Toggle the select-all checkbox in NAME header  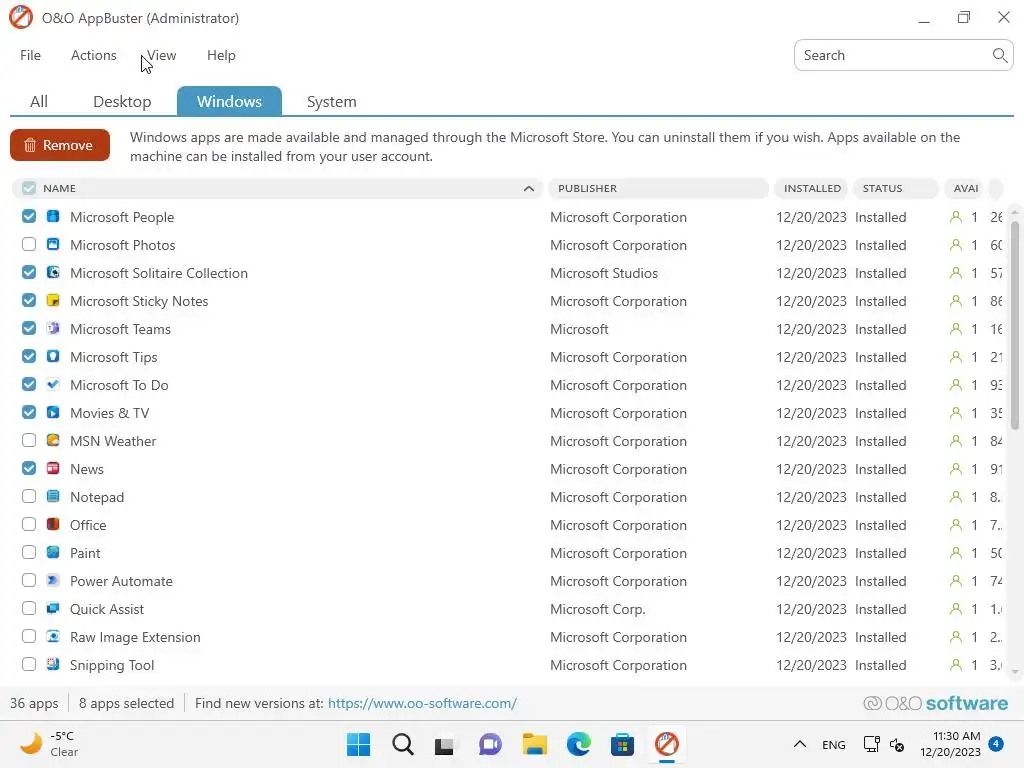click(29, 188)
